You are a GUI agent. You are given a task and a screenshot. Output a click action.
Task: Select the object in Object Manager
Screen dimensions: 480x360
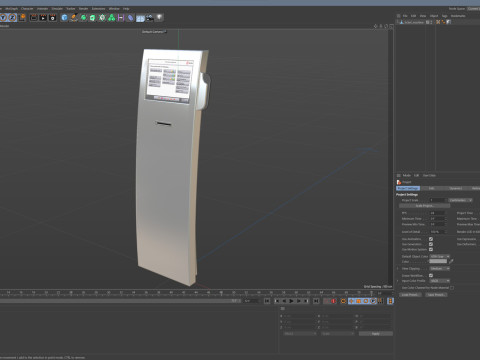click(414, 22)
